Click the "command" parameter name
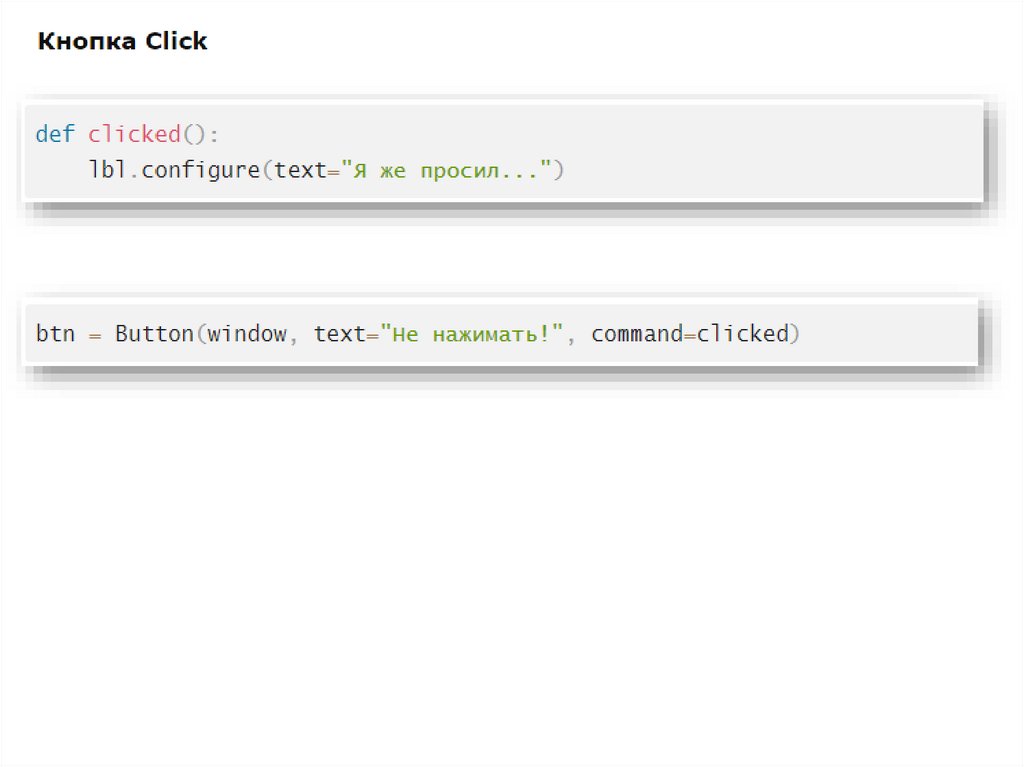 636,334
